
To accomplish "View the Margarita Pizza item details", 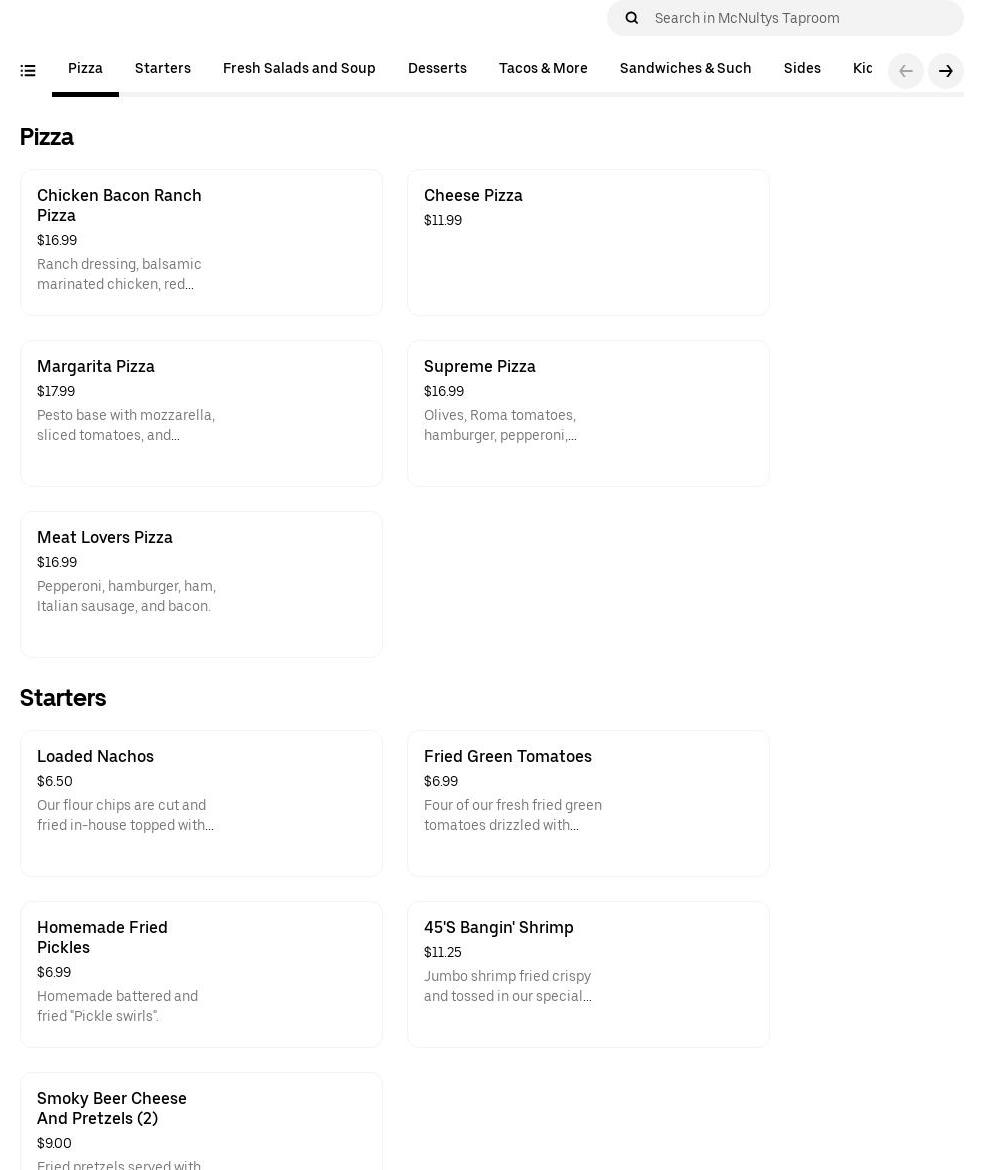I will coord(201,413).
